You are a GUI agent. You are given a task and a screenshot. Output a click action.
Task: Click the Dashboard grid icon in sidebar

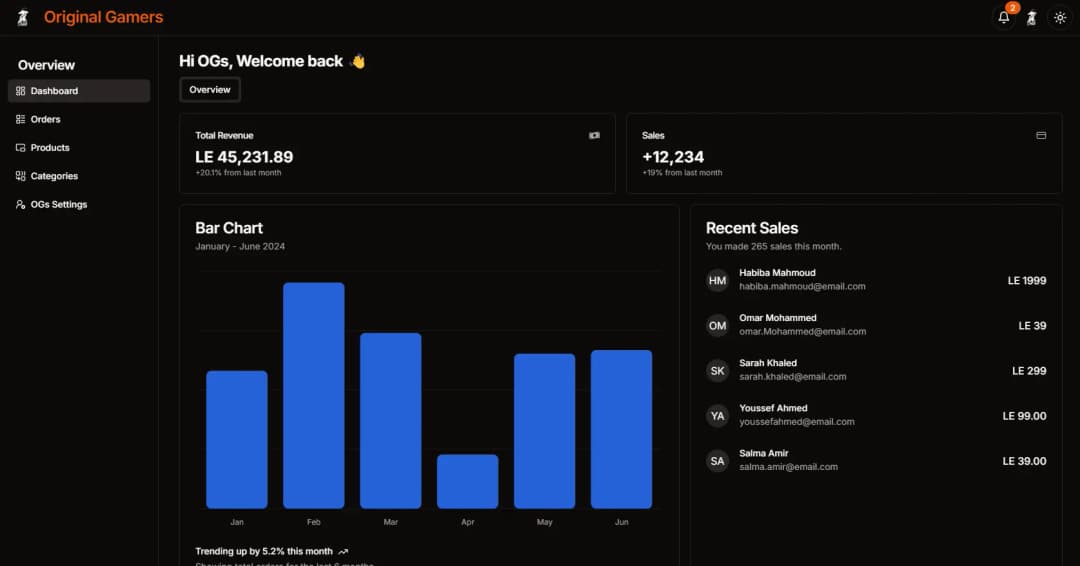(21, 91)
